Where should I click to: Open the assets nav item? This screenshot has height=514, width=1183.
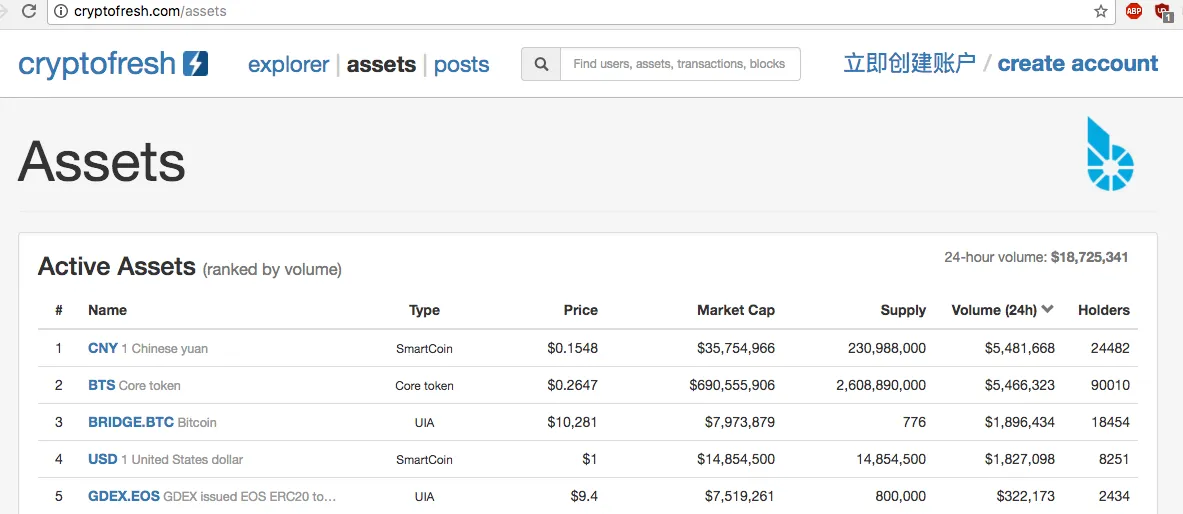381,65
